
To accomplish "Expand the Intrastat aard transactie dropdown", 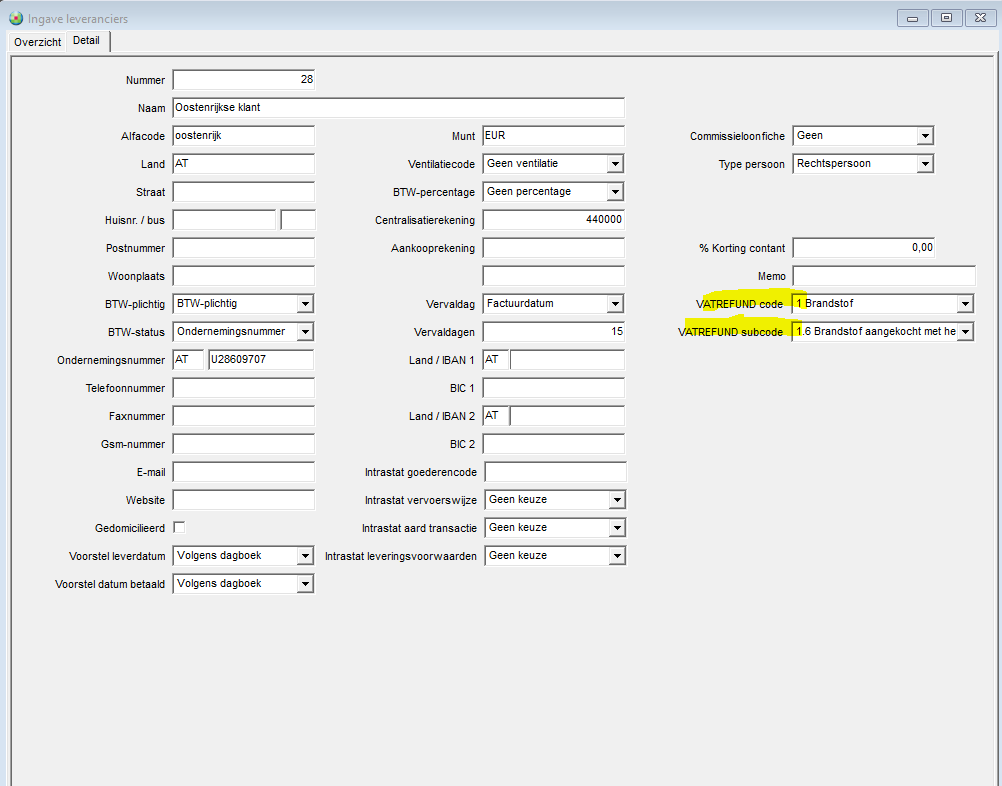I will tap(617, 528).
